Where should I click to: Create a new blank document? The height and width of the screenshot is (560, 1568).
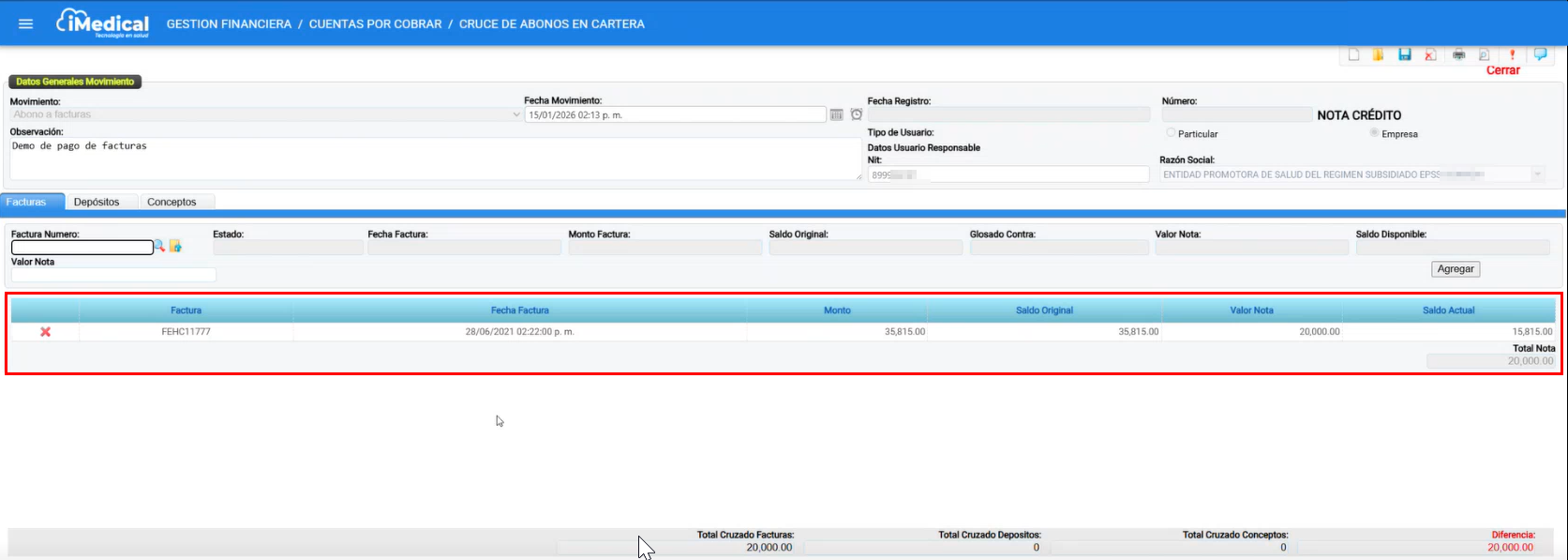click(1353, 55)
